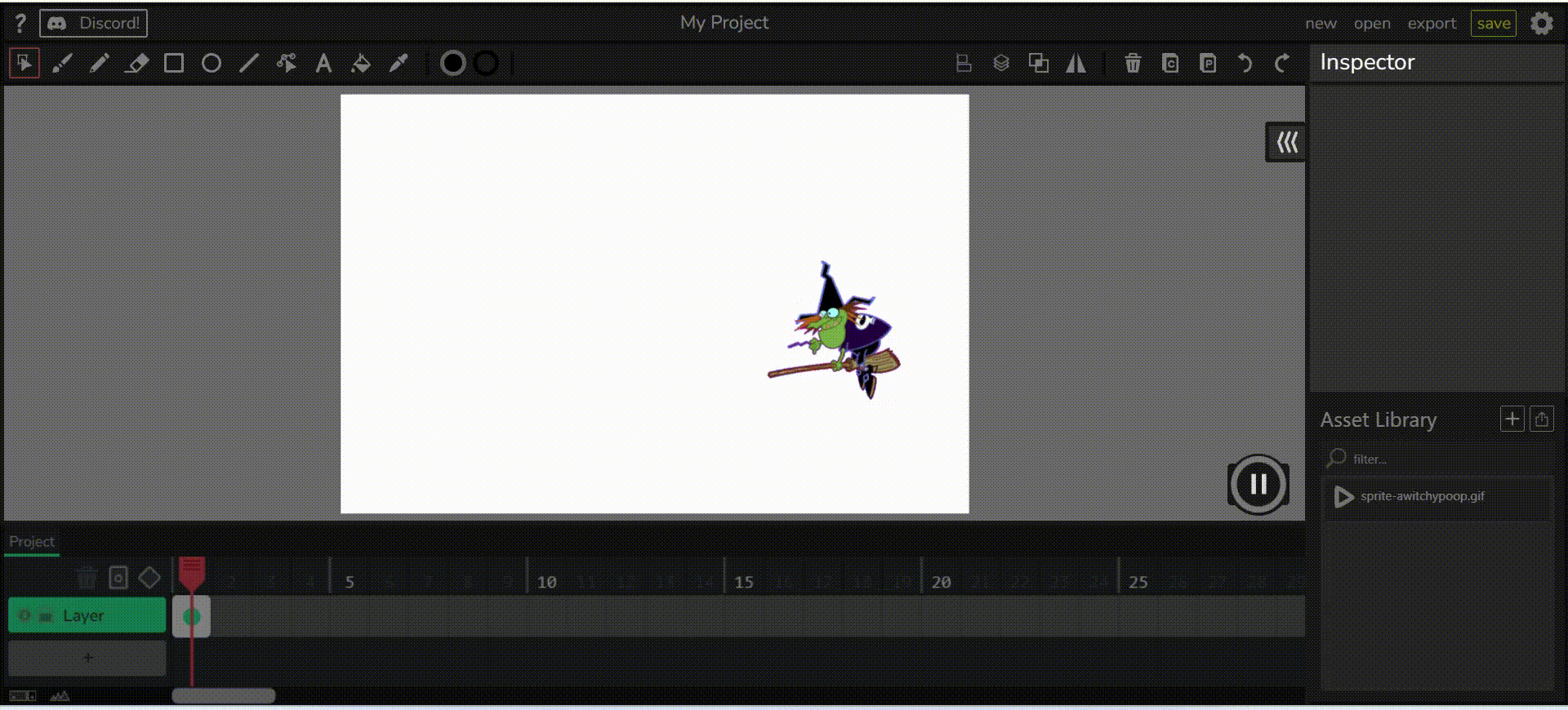Viewport: 1568px width, 710px height.
Task: Switch to the Project timeline tab
Action: [32, 541]
